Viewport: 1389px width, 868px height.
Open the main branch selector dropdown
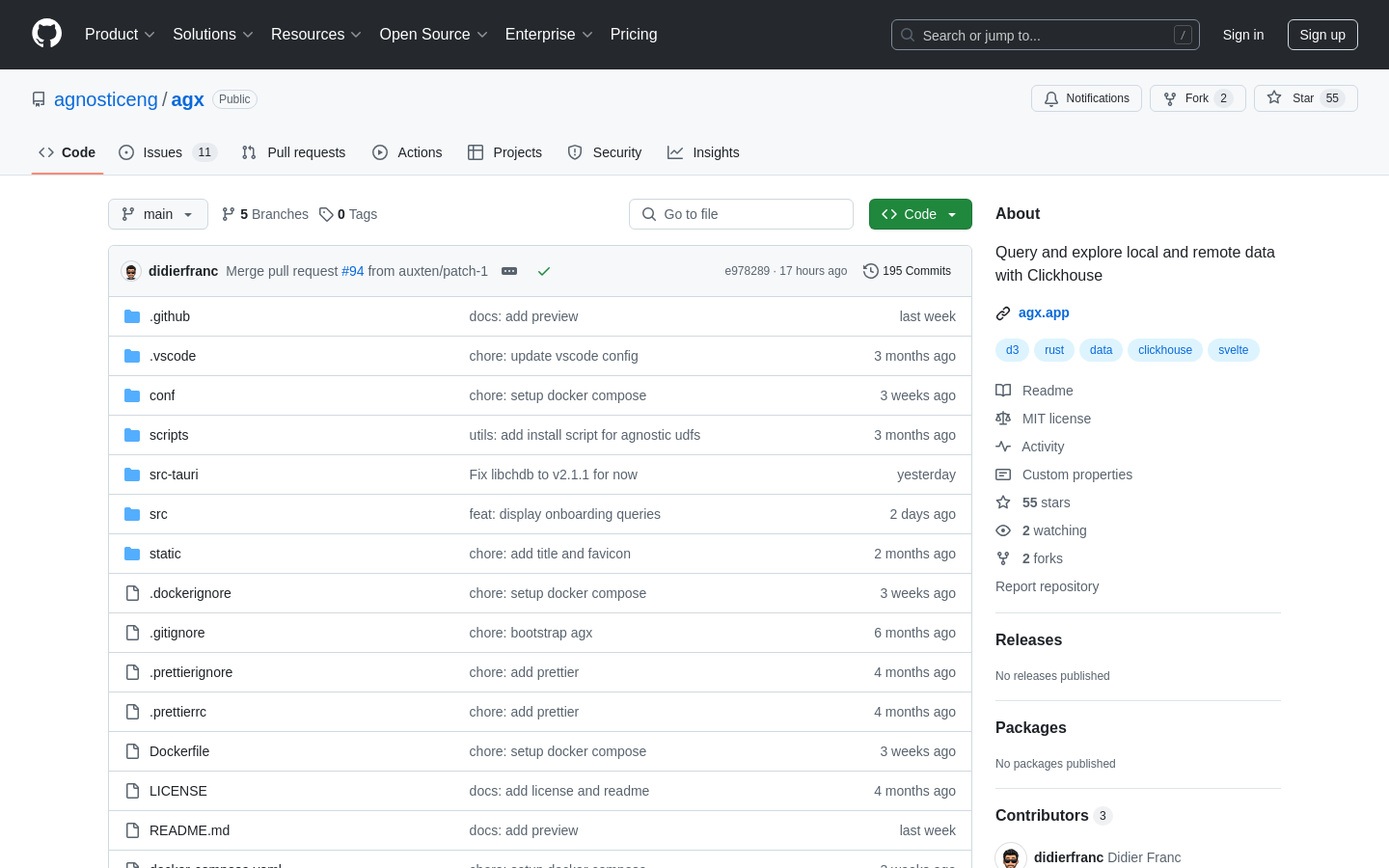pos(158,214)
